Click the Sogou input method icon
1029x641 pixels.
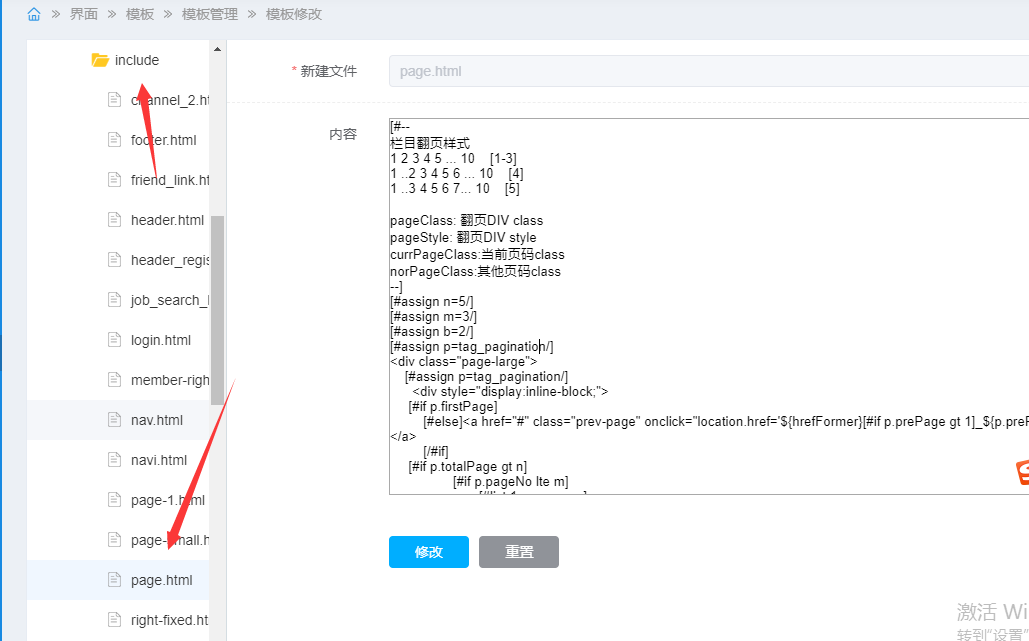(1022, 472)
